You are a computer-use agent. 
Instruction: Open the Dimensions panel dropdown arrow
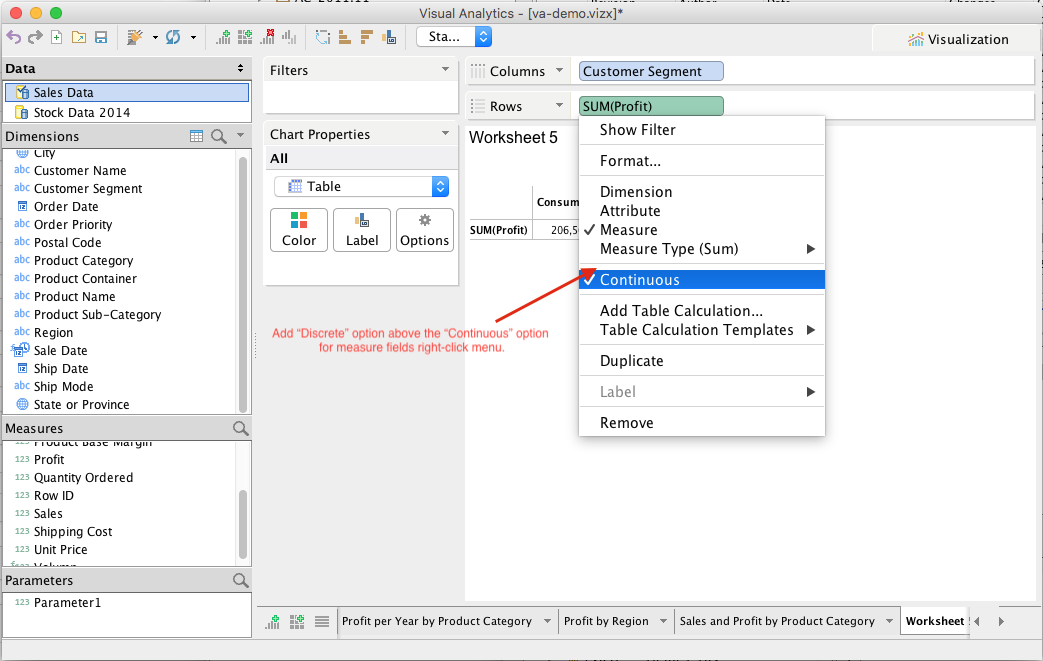[x=240, y=136]
